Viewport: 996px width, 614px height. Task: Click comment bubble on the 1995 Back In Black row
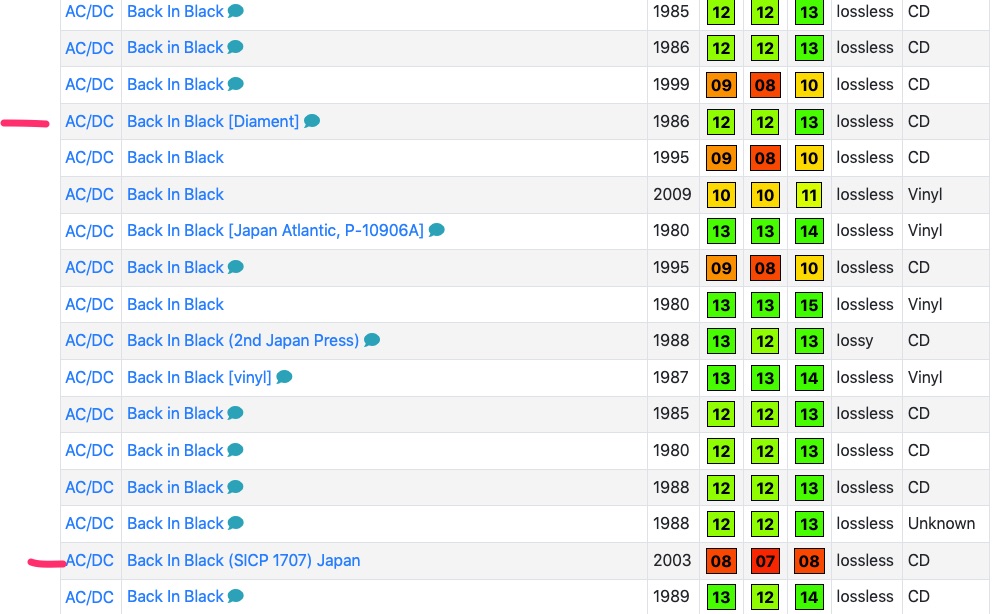tap(236, 267)
